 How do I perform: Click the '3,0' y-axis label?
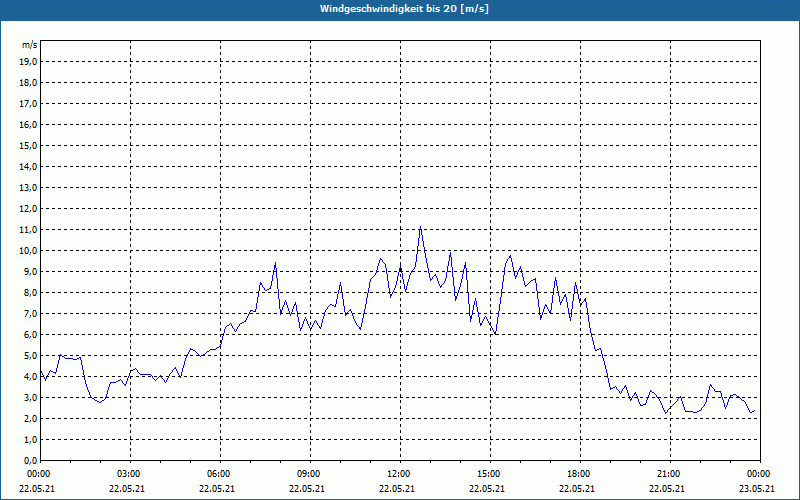(31, 397)
